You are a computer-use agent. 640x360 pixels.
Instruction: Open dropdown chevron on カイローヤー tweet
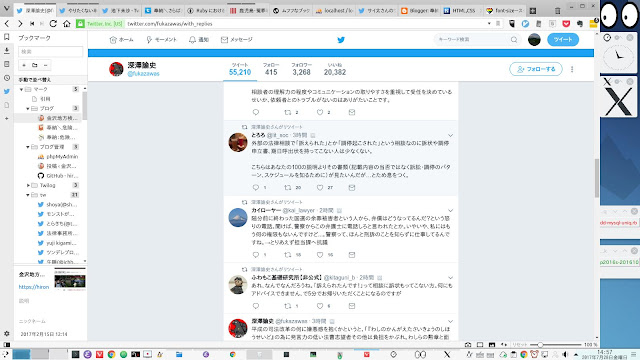(x=450, y=211)
